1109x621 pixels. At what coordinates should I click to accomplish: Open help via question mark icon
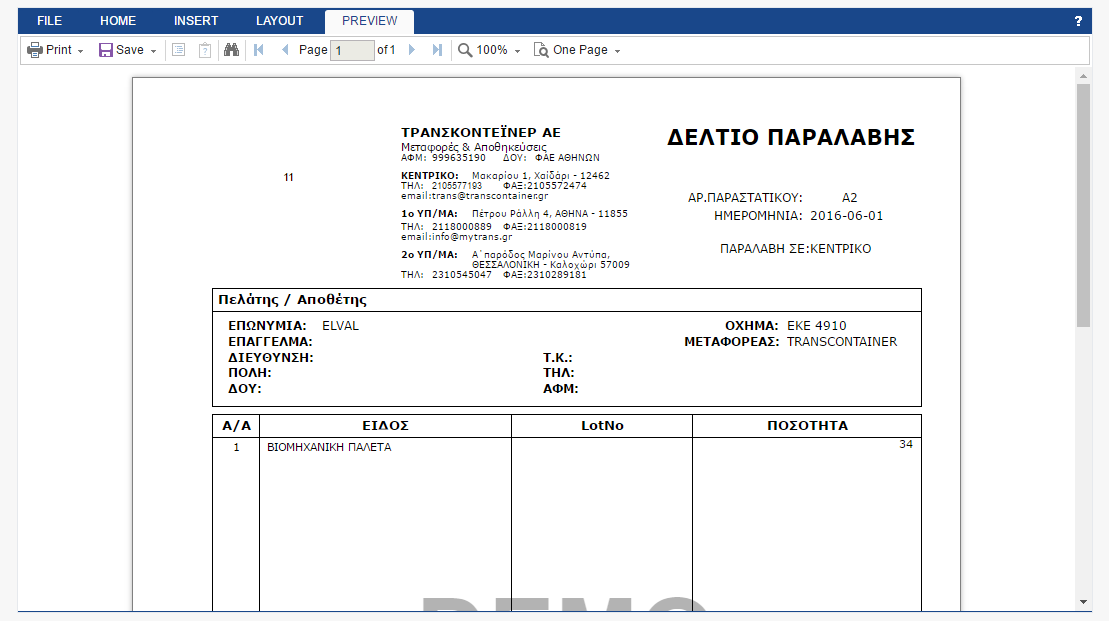[1078, 21]
